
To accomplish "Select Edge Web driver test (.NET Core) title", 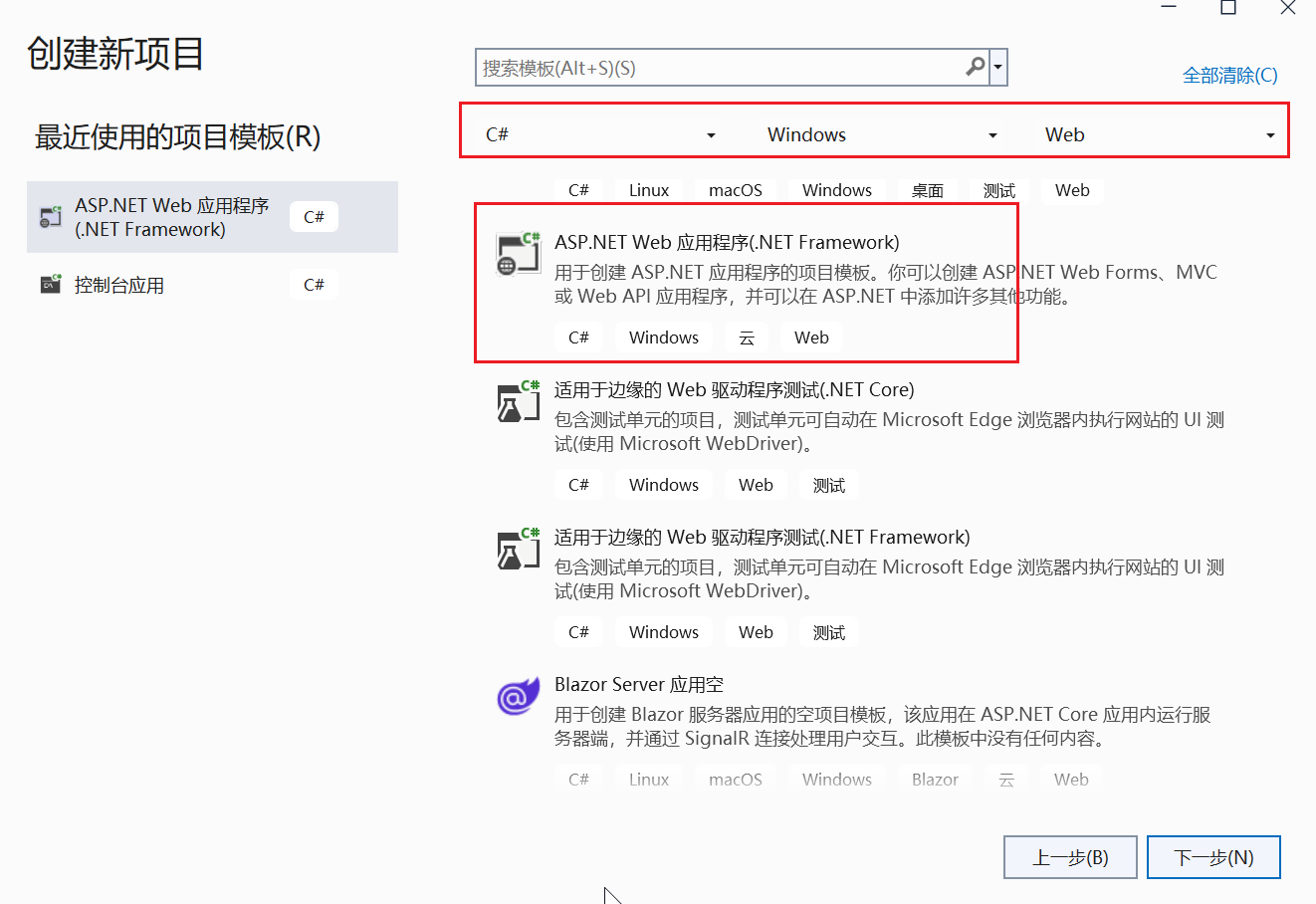I will pos(735,390).
